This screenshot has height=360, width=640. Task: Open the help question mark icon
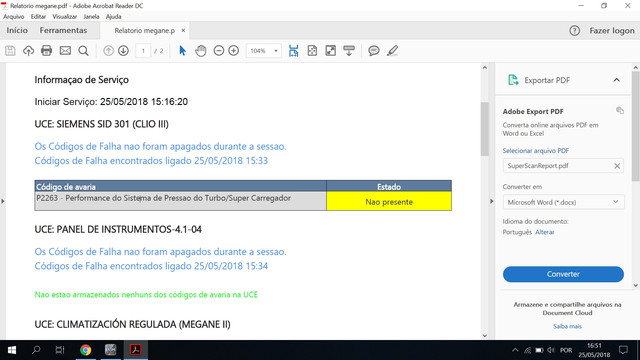click(575, 31)
